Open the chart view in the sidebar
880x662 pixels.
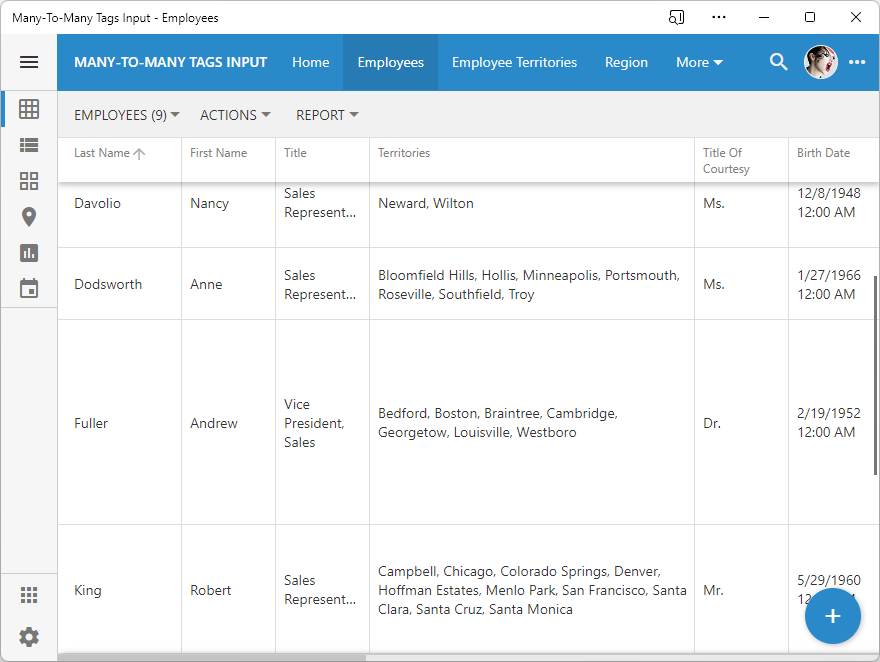tap(29, 253)
